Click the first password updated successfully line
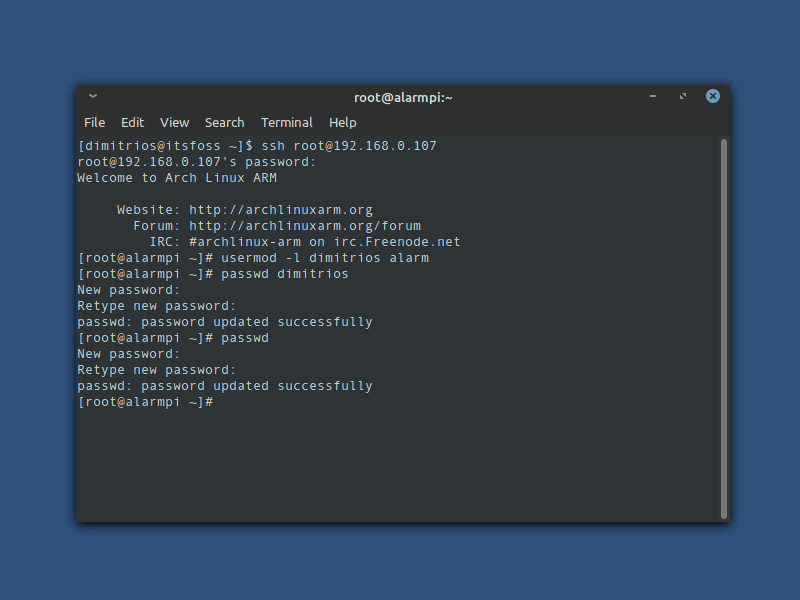Screen dimensions: 800x600 coord(225,322)
